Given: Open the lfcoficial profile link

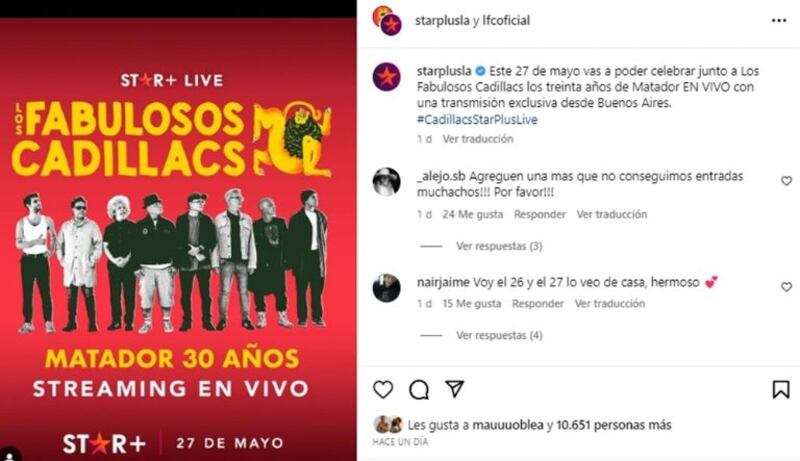Looking at the screenshot, I should [x=506, y=20].
